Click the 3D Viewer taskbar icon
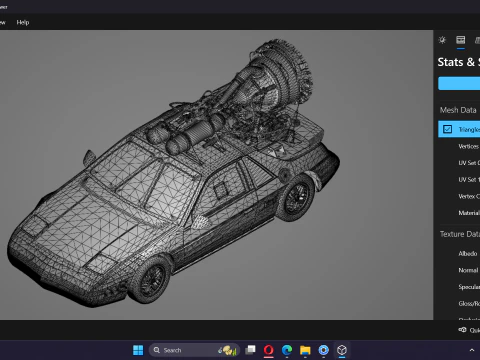The height and width of the screenshot is (360, 480). coord(342,350)
